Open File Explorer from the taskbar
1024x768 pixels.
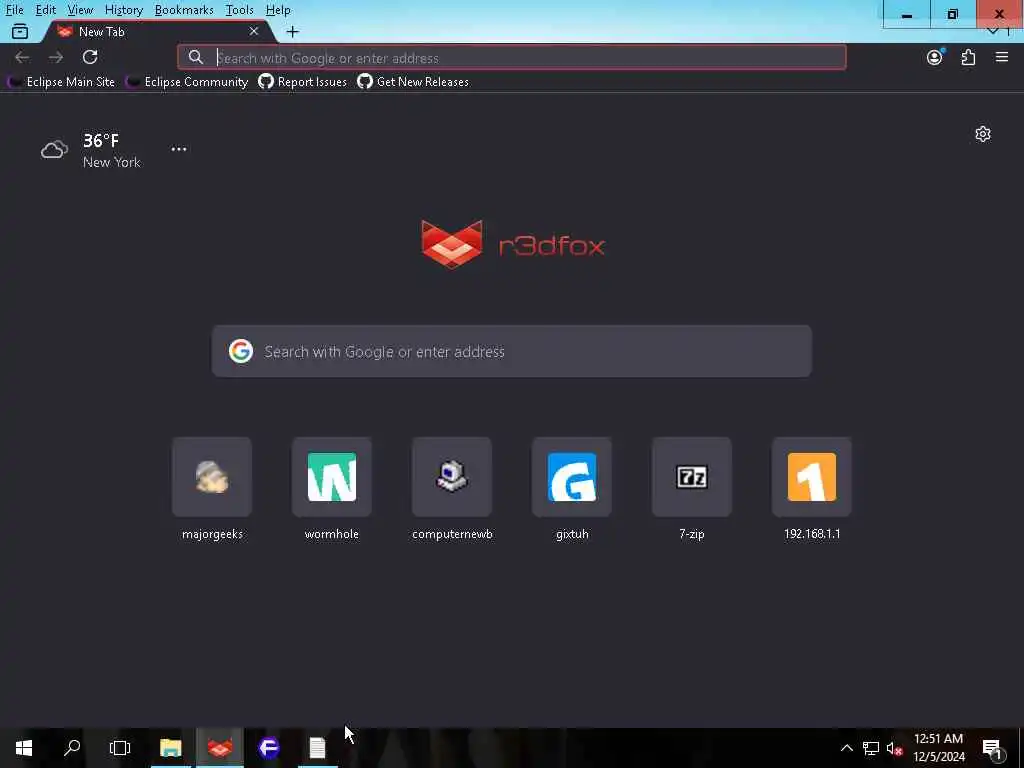[170, 748]
